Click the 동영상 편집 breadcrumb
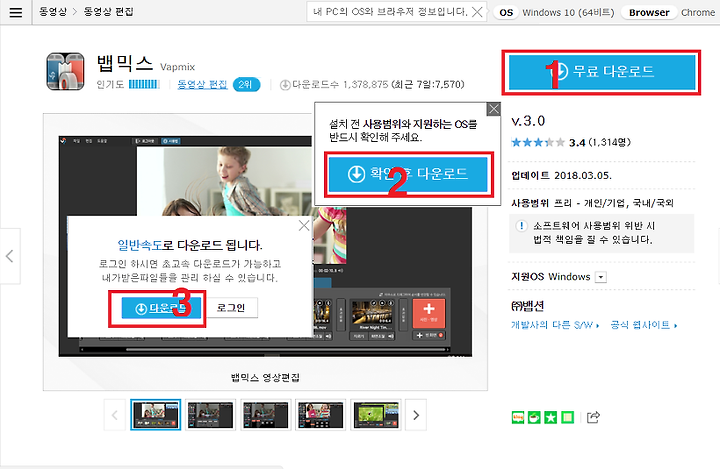This screenshot has width=720, height=469. (x=108, y=12)
